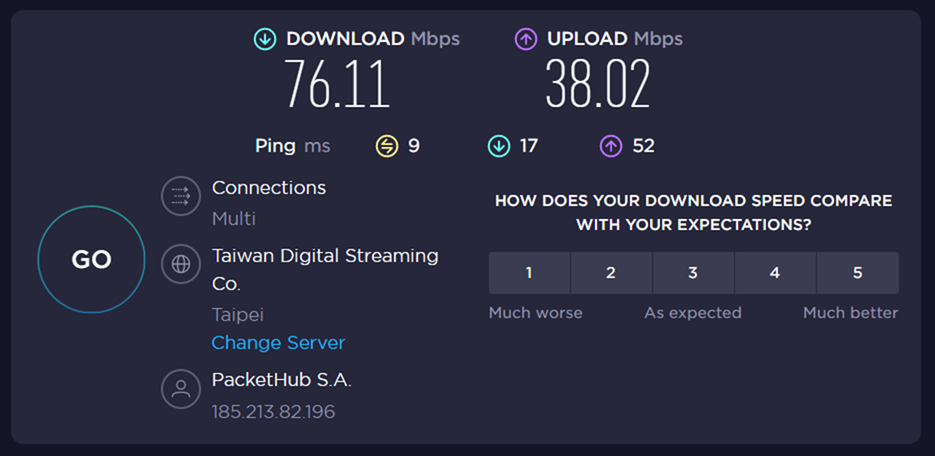Viewport: 935px width, 456px height.
Task: Click the 76.11 download speed result
Action: (x=337, y=84)
